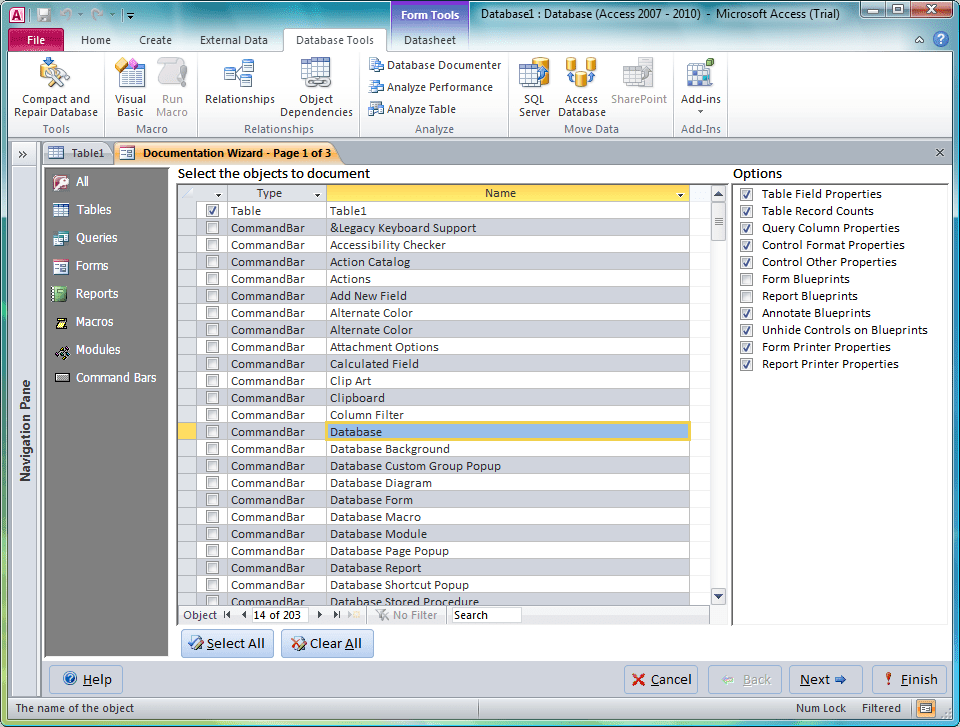
Task: Open Customize Quick Access Toolbar dropdown
Action: tap(129, 15)
